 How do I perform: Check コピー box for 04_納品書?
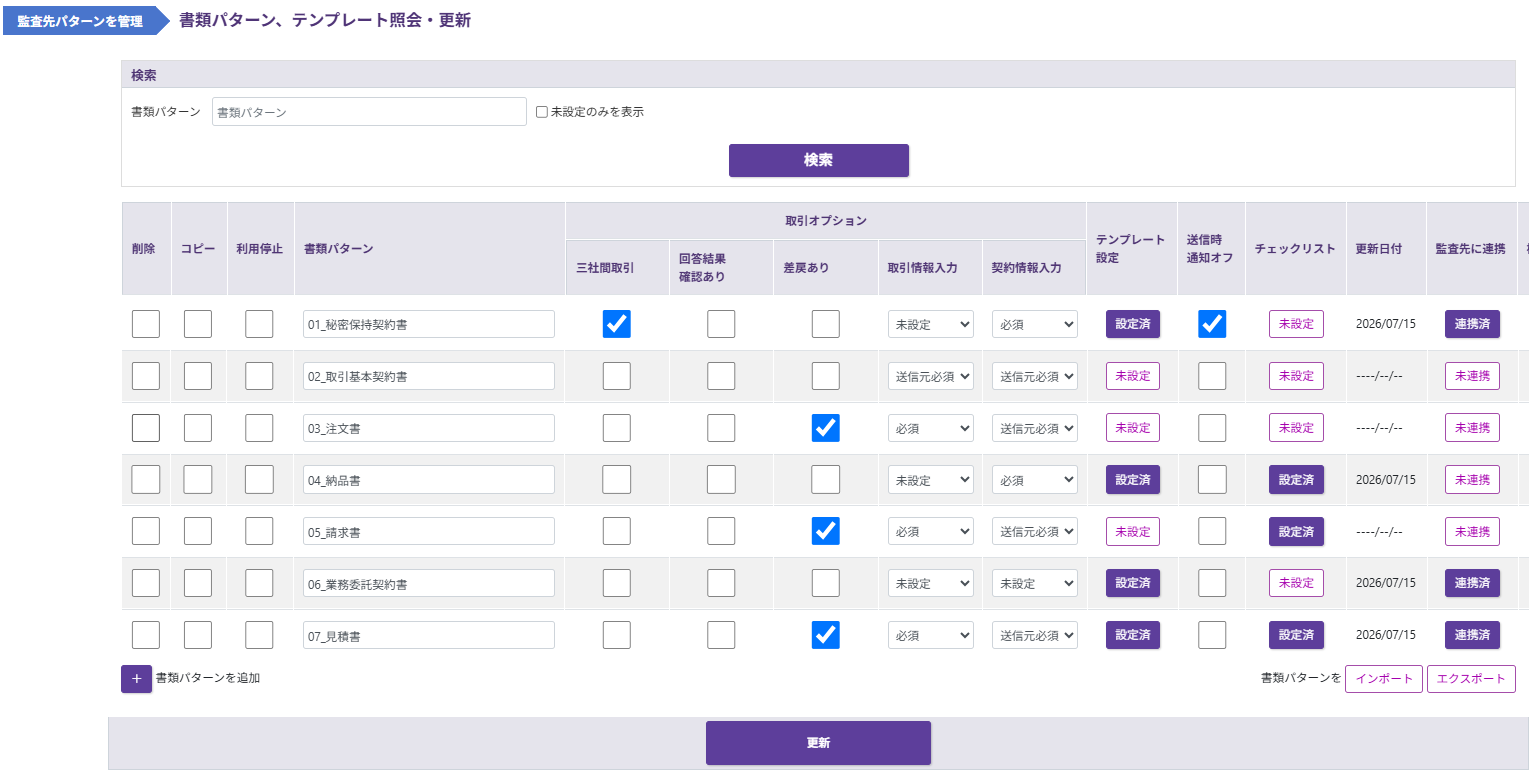[x=198, y=480]
